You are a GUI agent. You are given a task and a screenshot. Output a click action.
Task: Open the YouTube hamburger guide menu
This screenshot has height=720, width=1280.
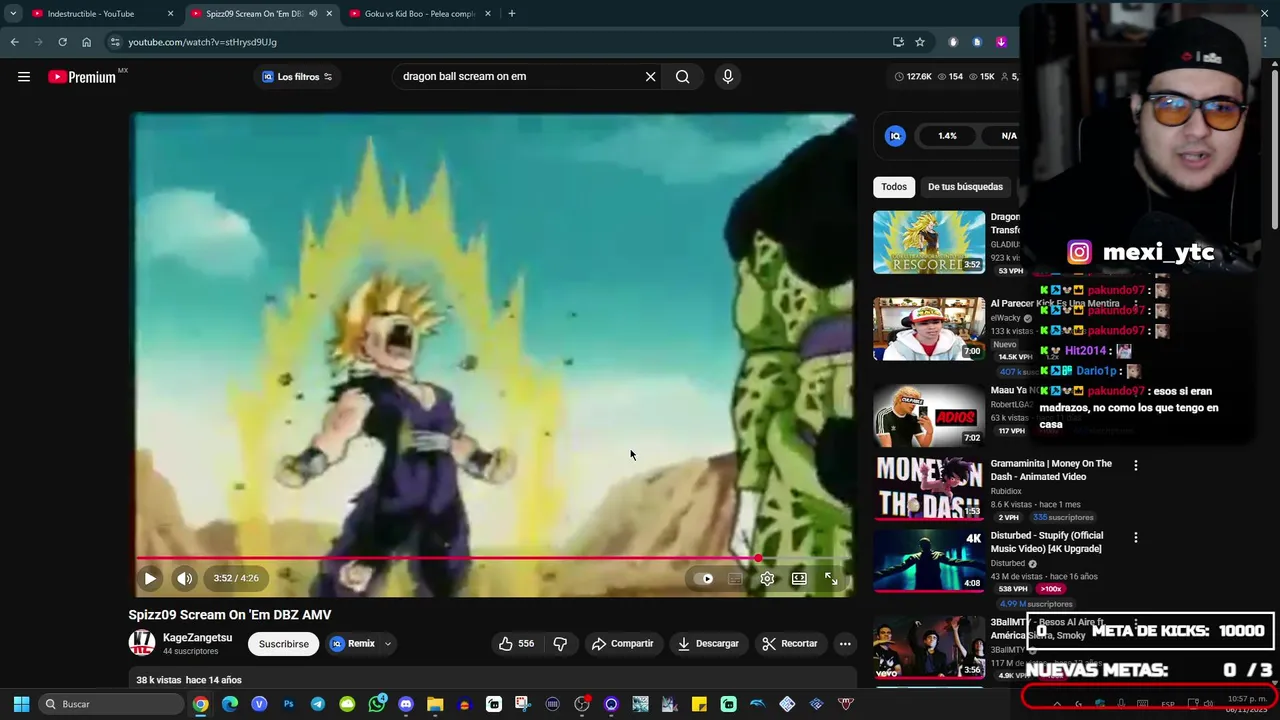tap(24, 77)
